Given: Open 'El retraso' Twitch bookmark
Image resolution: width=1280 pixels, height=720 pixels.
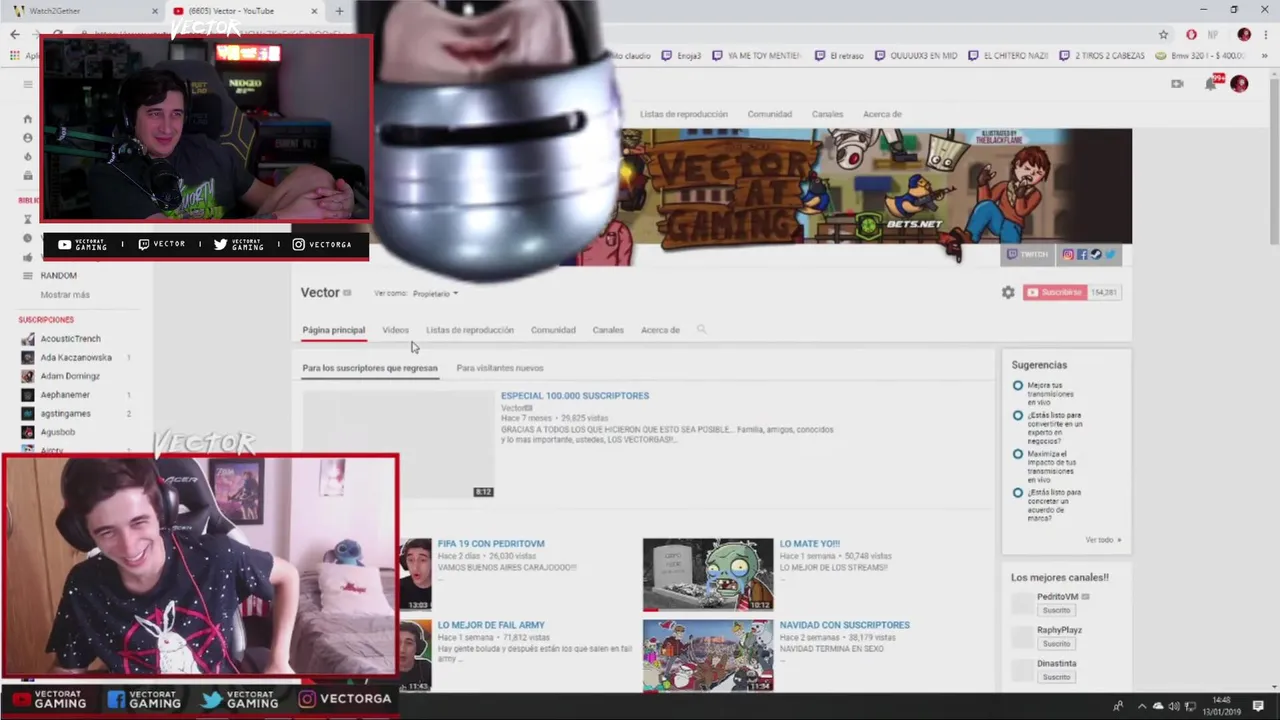Looking at the screenshot, I should (x=839, y=56).
